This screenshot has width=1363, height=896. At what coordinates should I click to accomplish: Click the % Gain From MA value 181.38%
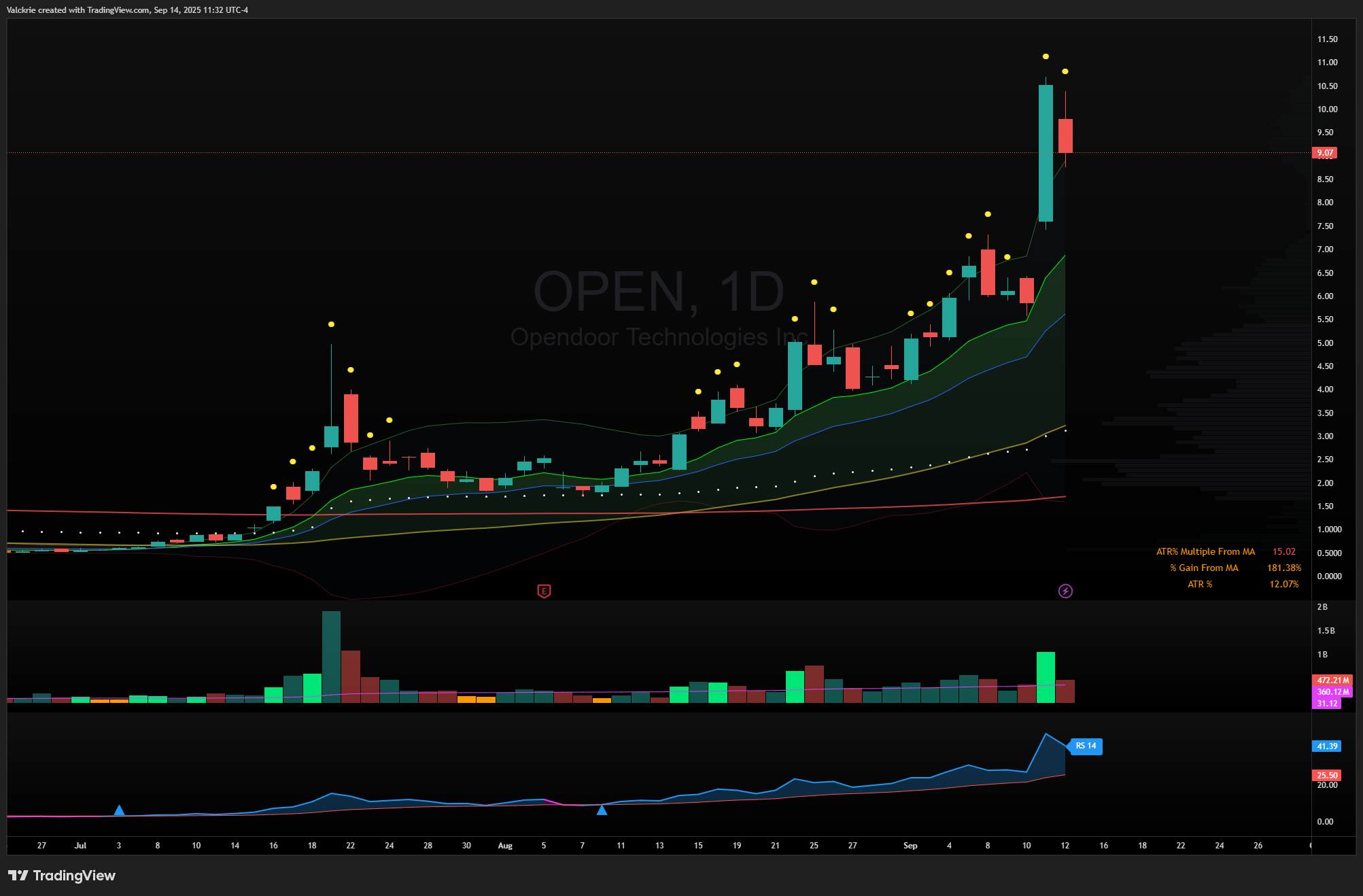(1283, 568)
